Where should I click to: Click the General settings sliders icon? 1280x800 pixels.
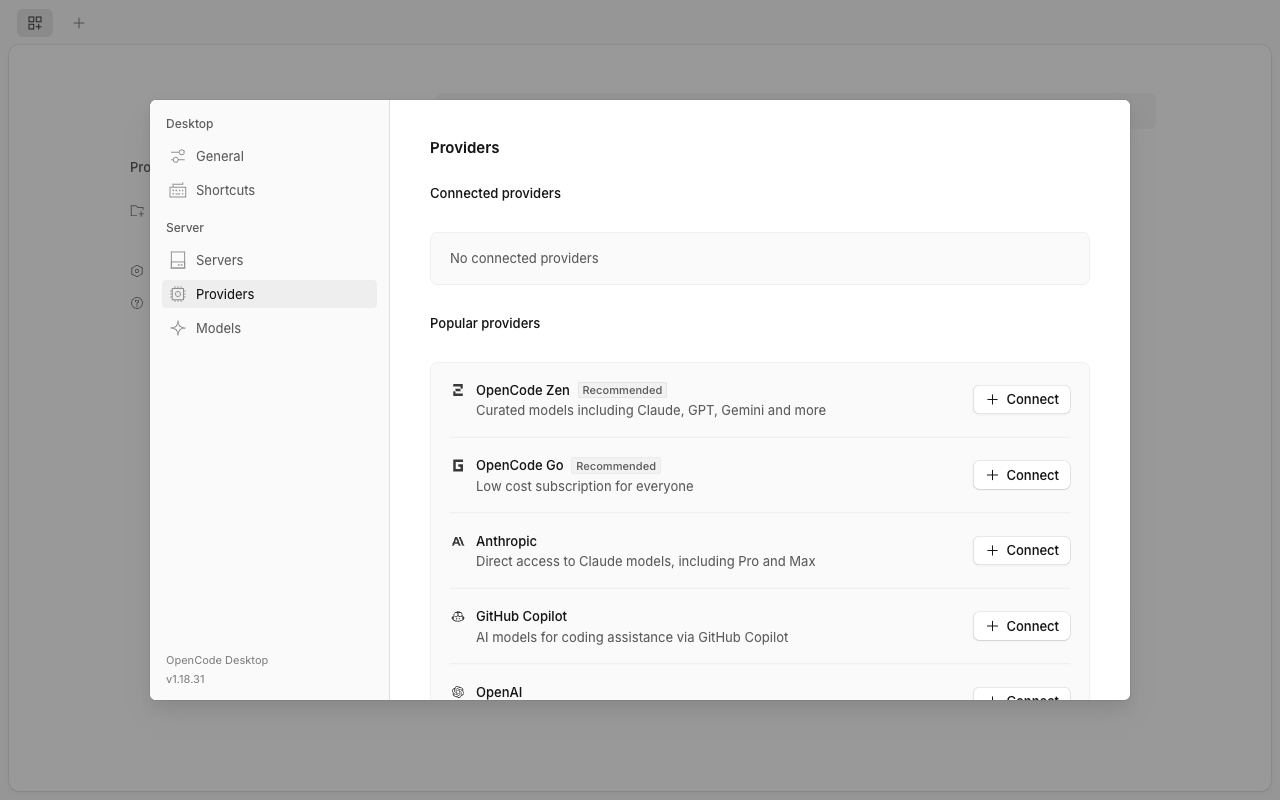(178, 156)
